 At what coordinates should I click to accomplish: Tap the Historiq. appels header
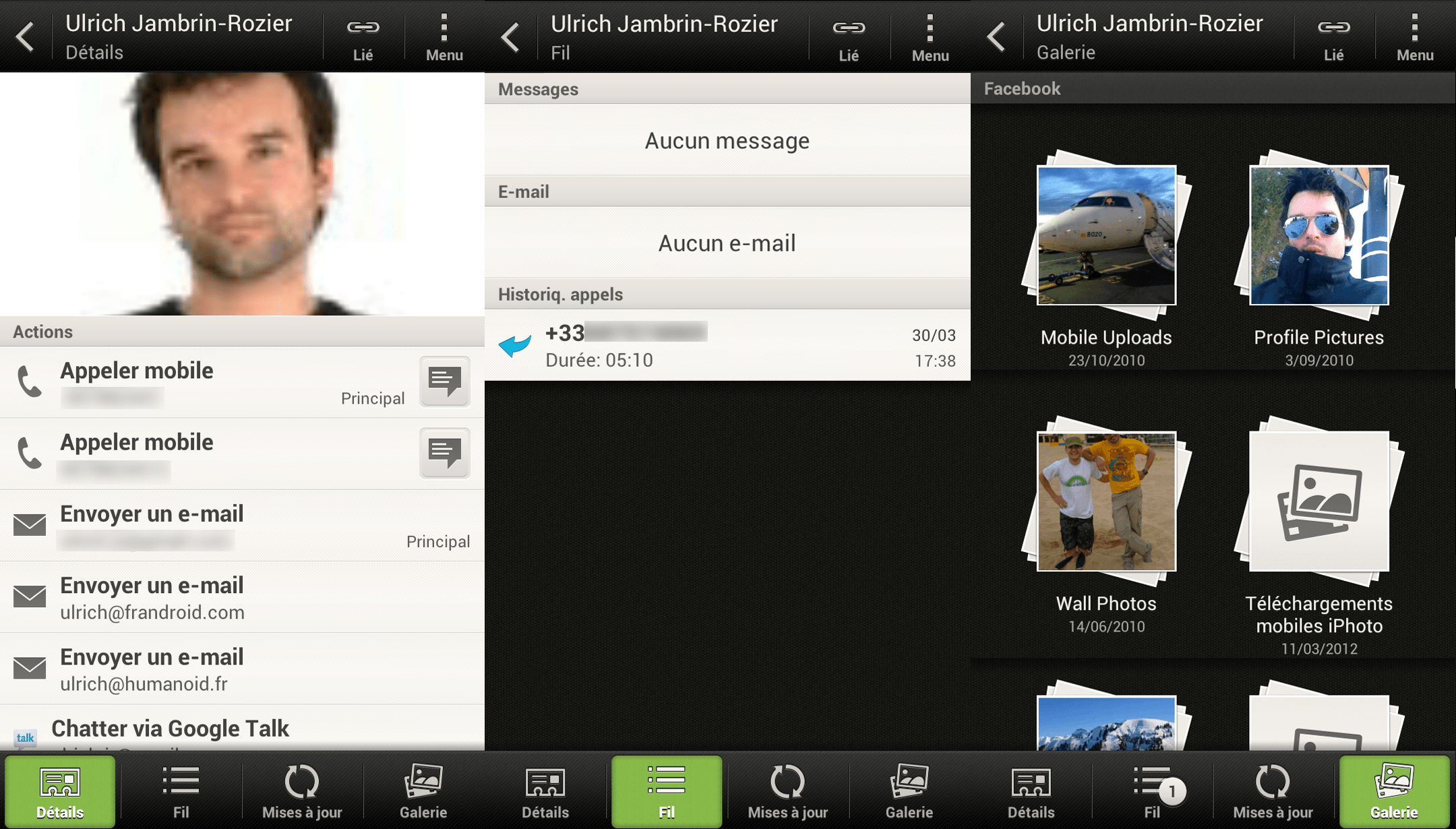pos(727,294)
